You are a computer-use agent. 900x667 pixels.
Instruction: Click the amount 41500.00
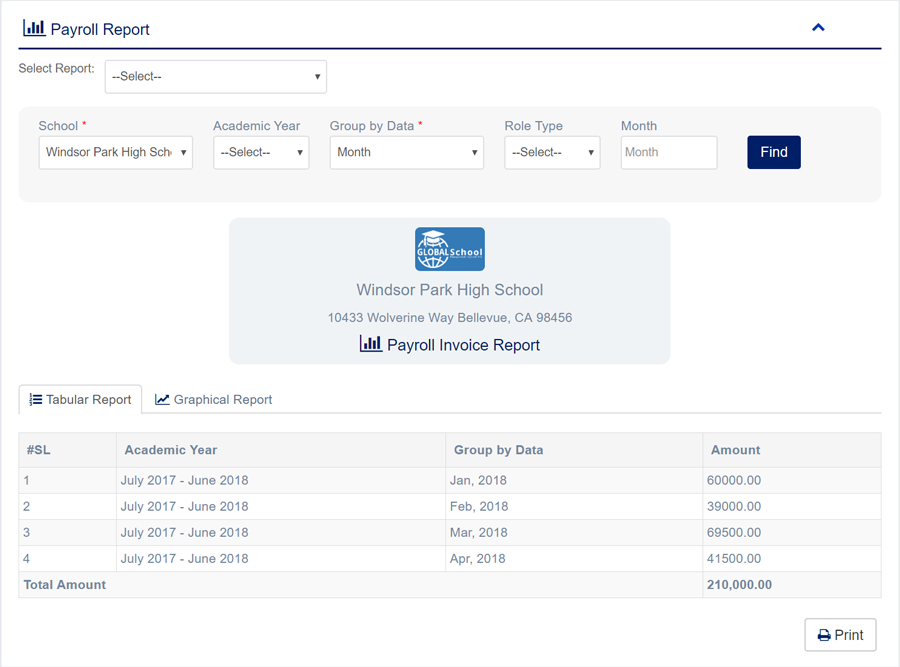[734, 559]
